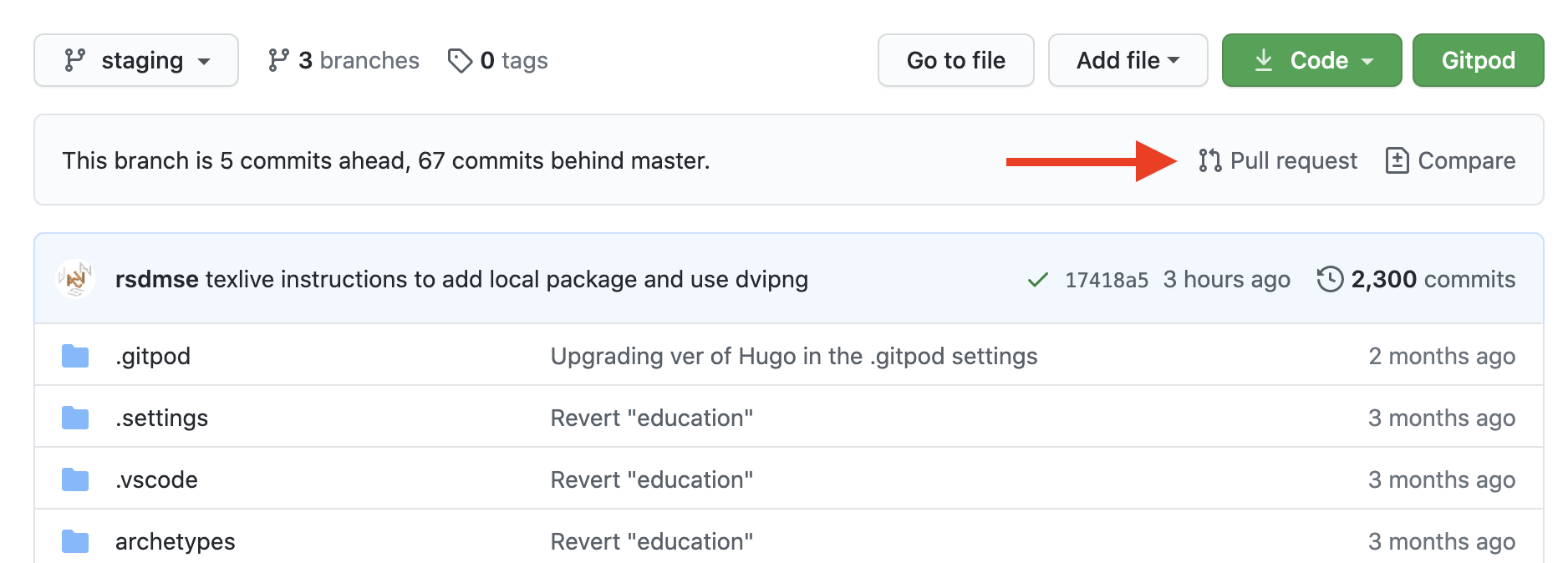This screenshot has width=1568, height=563.
Task: Open the staging branch selector dropdown
Action: (x=136, y=59)
